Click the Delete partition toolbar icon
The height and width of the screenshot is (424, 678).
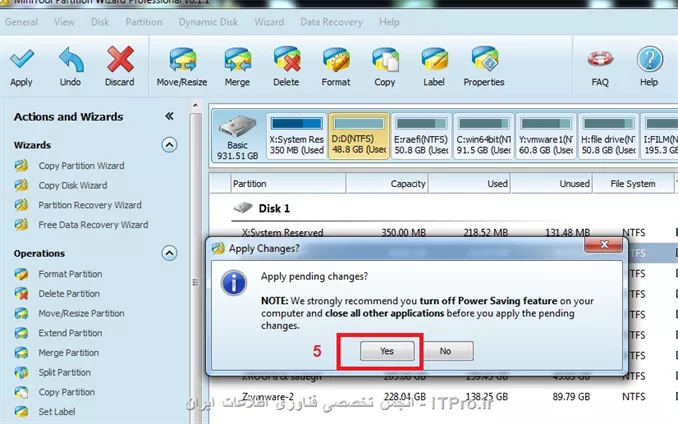pyautogui.click(x=286, y=59)
